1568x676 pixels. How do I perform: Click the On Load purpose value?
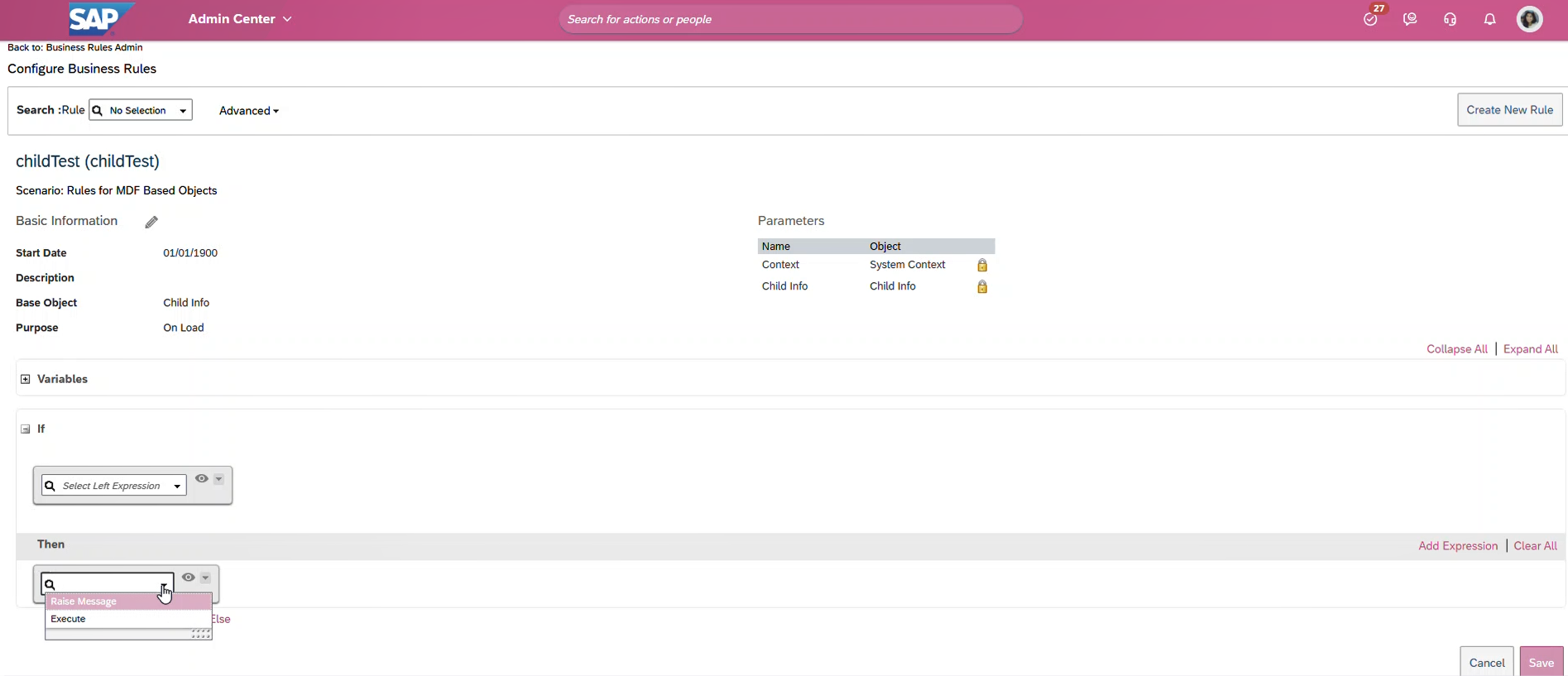[x=184, y=328]
